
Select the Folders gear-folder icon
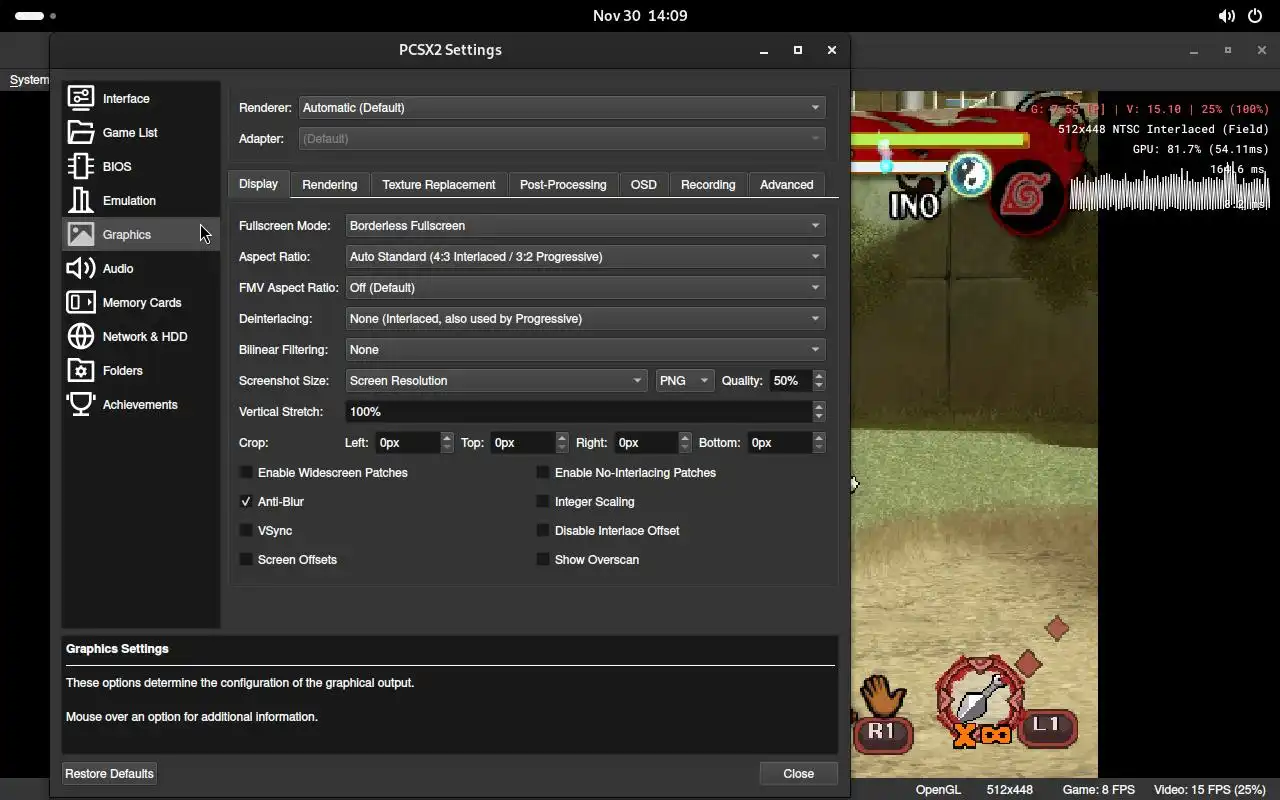[x=81, y=370]
